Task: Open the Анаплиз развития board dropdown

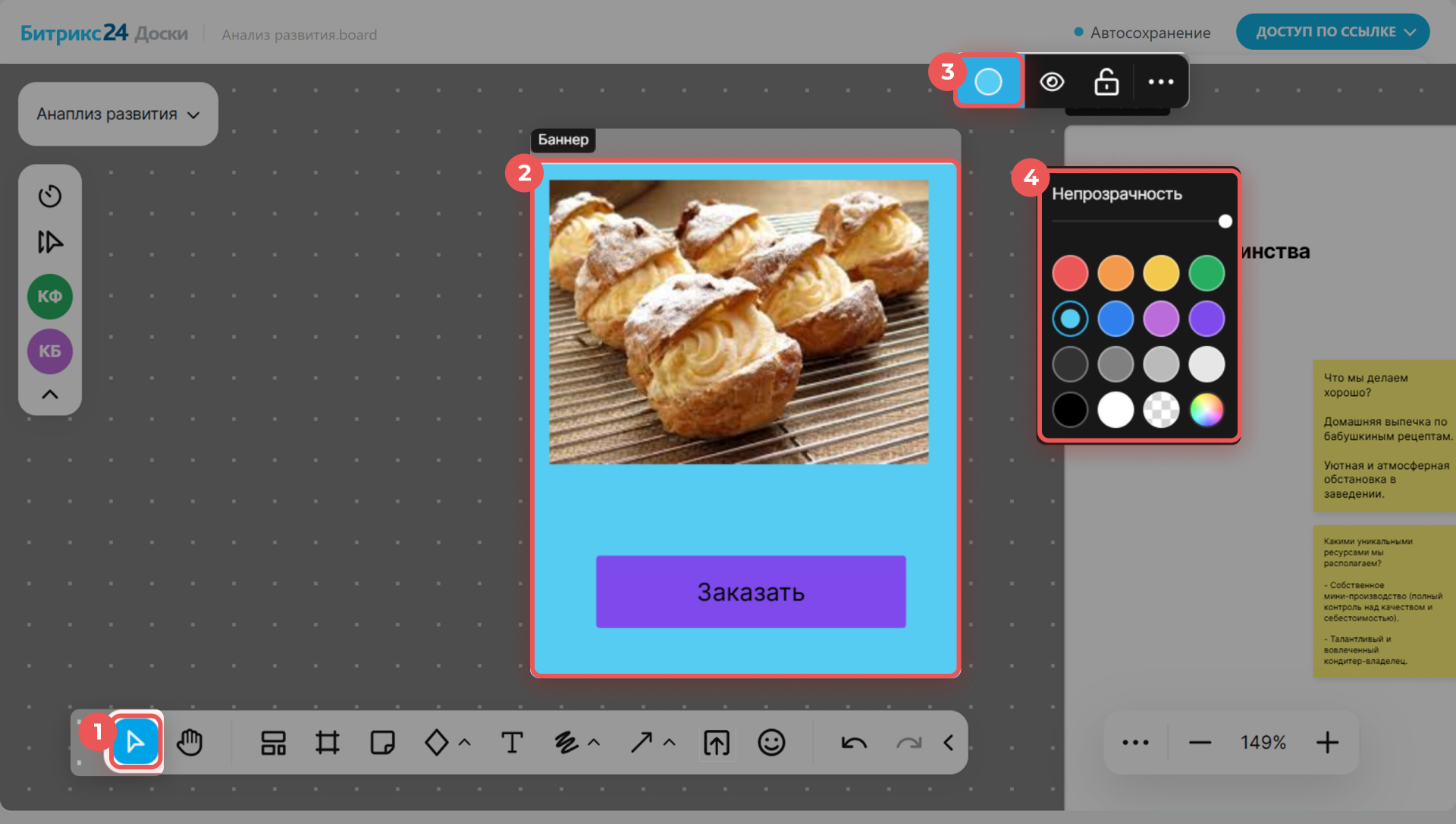Action: click(x=118, y=114)
